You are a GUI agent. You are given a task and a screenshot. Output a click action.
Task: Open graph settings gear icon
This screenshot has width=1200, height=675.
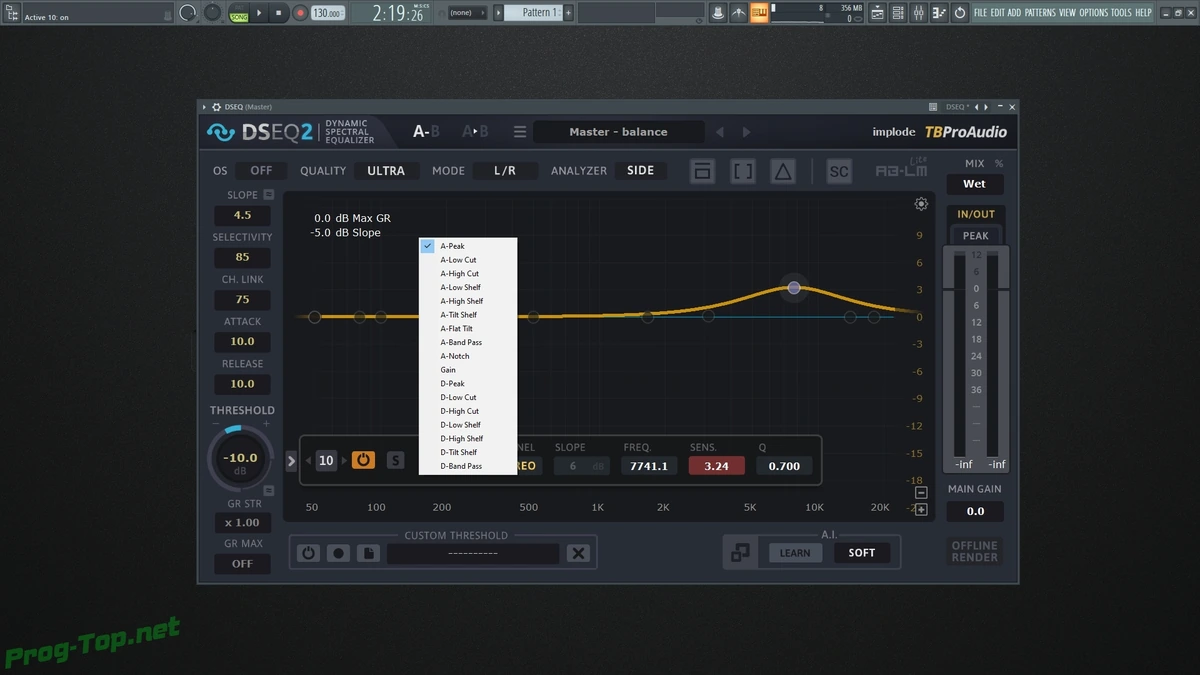point(921,204)
